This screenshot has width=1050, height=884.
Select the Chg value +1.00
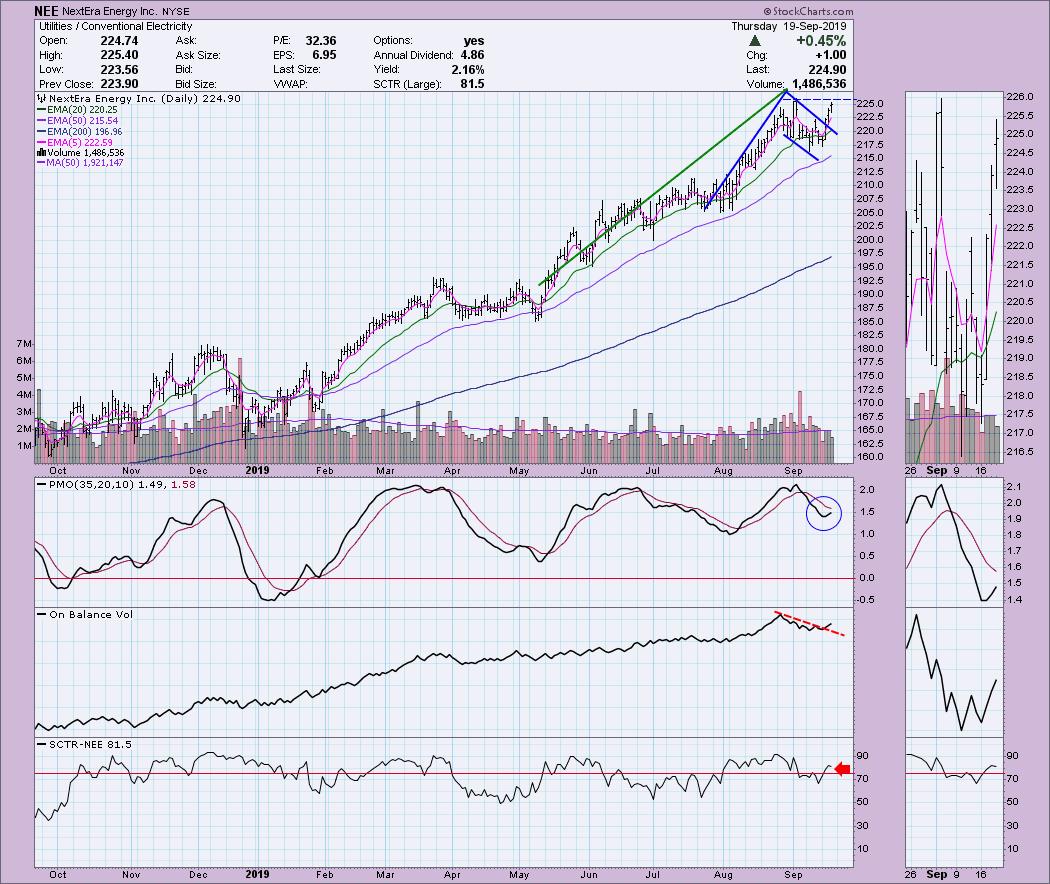[830, 55]
